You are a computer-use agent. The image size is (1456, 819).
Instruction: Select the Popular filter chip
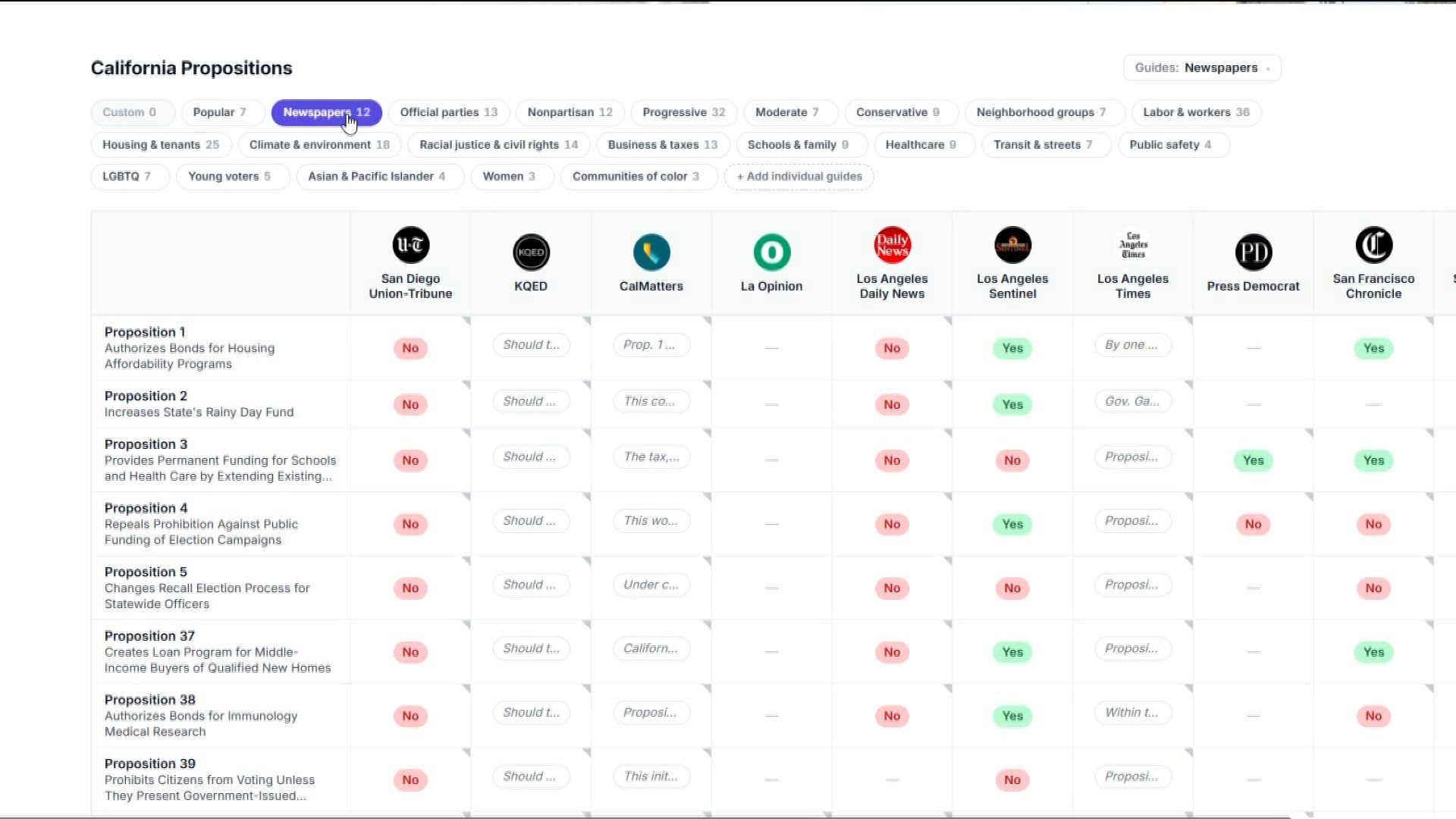click(x=223, y=112)
